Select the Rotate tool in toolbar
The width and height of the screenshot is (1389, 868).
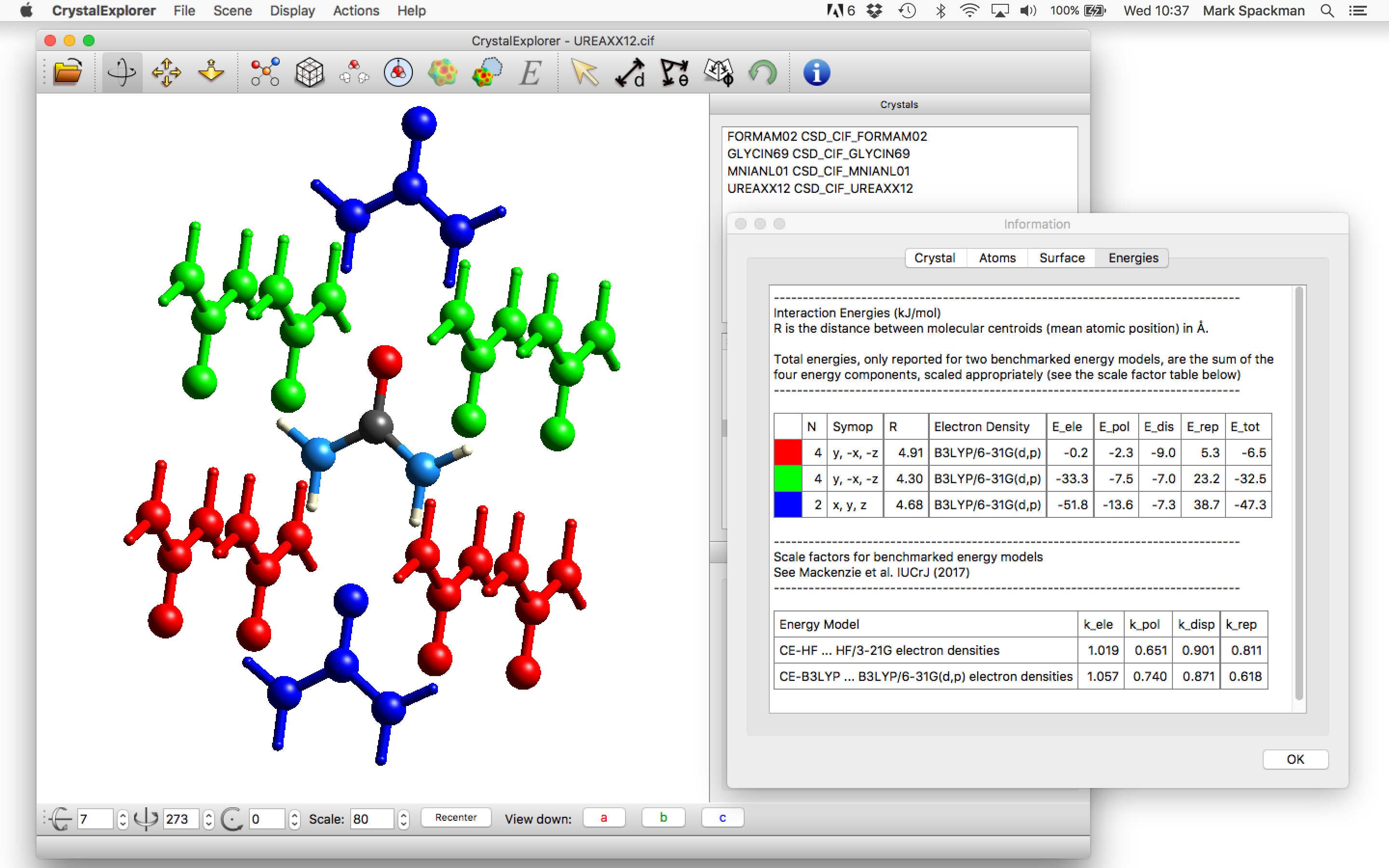pyautogui.click(x=122, y=73)
